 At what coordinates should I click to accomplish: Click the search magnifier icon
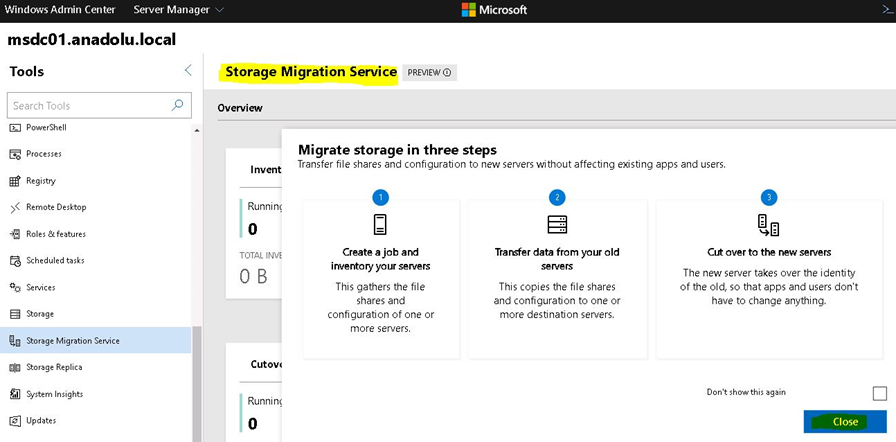(x=178, y=105)
